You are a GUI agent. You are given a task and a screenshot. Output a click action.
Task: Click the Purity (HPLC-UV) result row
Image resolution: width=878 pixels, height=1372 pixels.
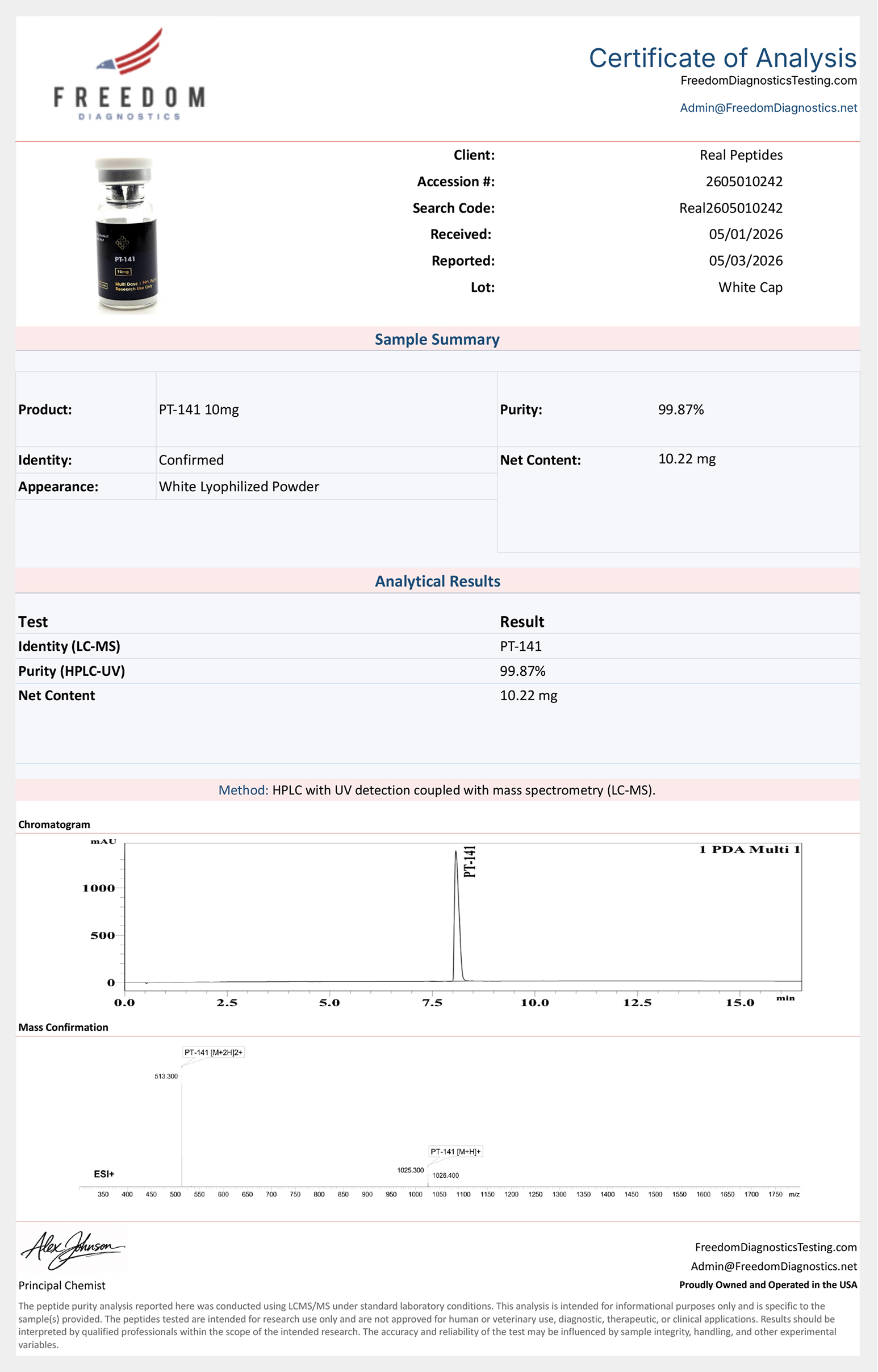[x=437, y=671]
